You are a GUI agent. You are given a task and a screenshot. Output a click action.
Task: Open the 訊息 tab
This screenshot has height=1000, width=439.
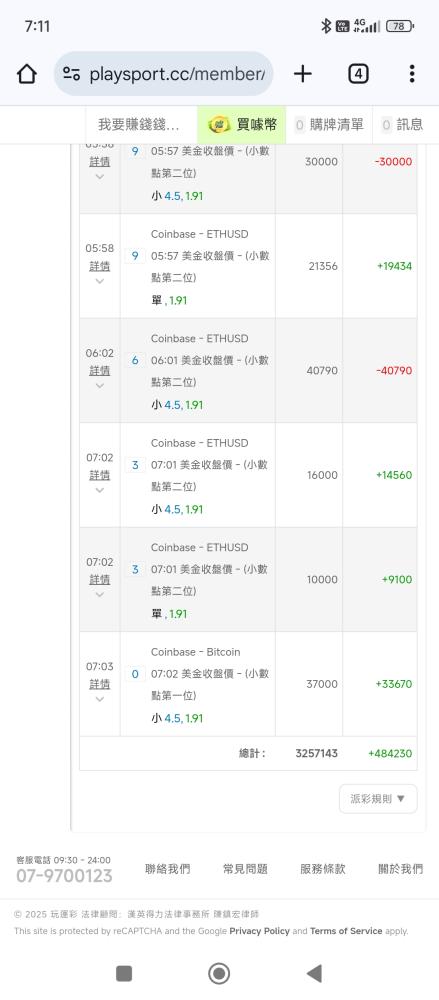click(403, 124)
